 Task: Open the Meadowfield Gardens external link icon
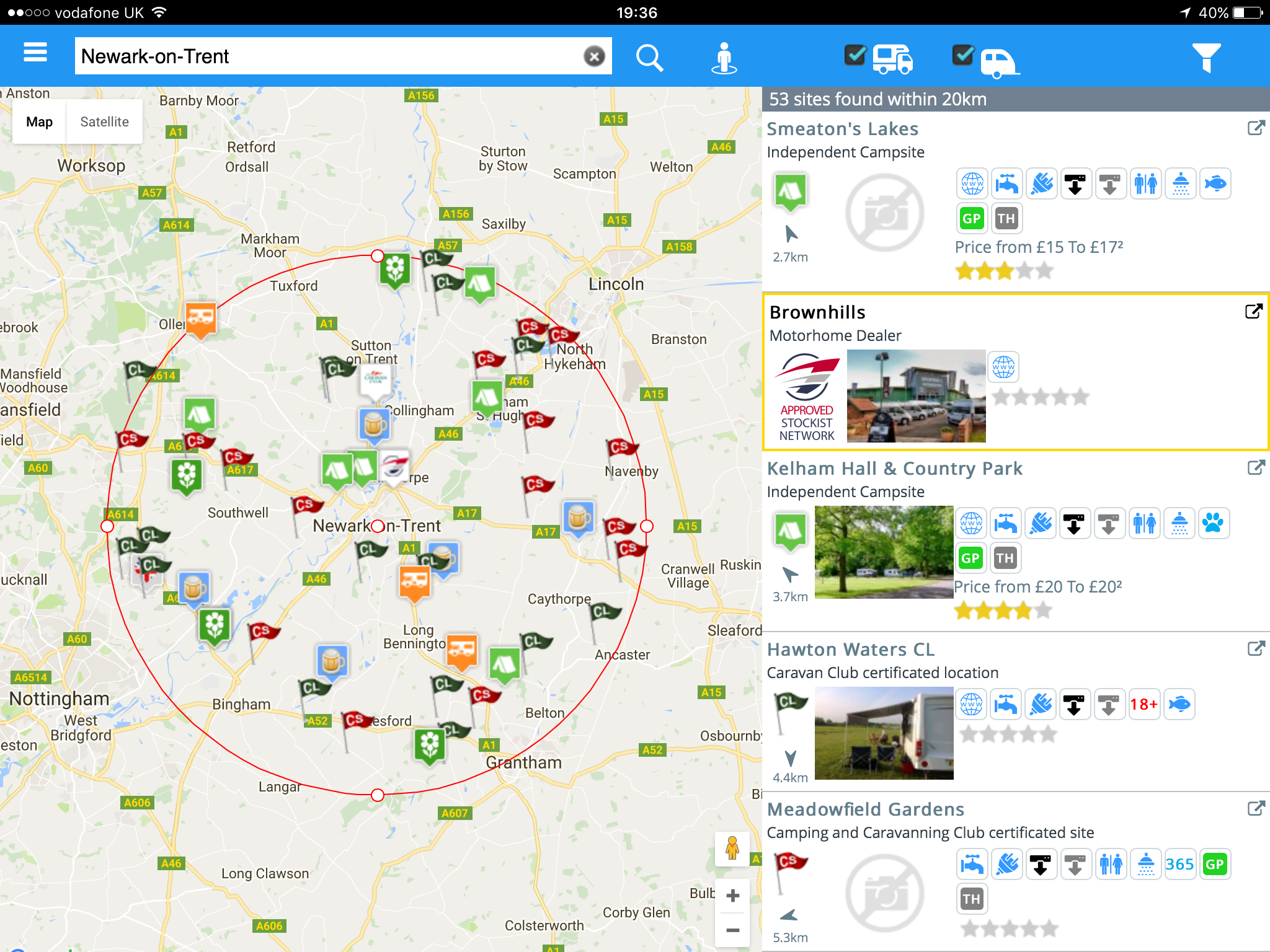click(x=1255, y=809)
